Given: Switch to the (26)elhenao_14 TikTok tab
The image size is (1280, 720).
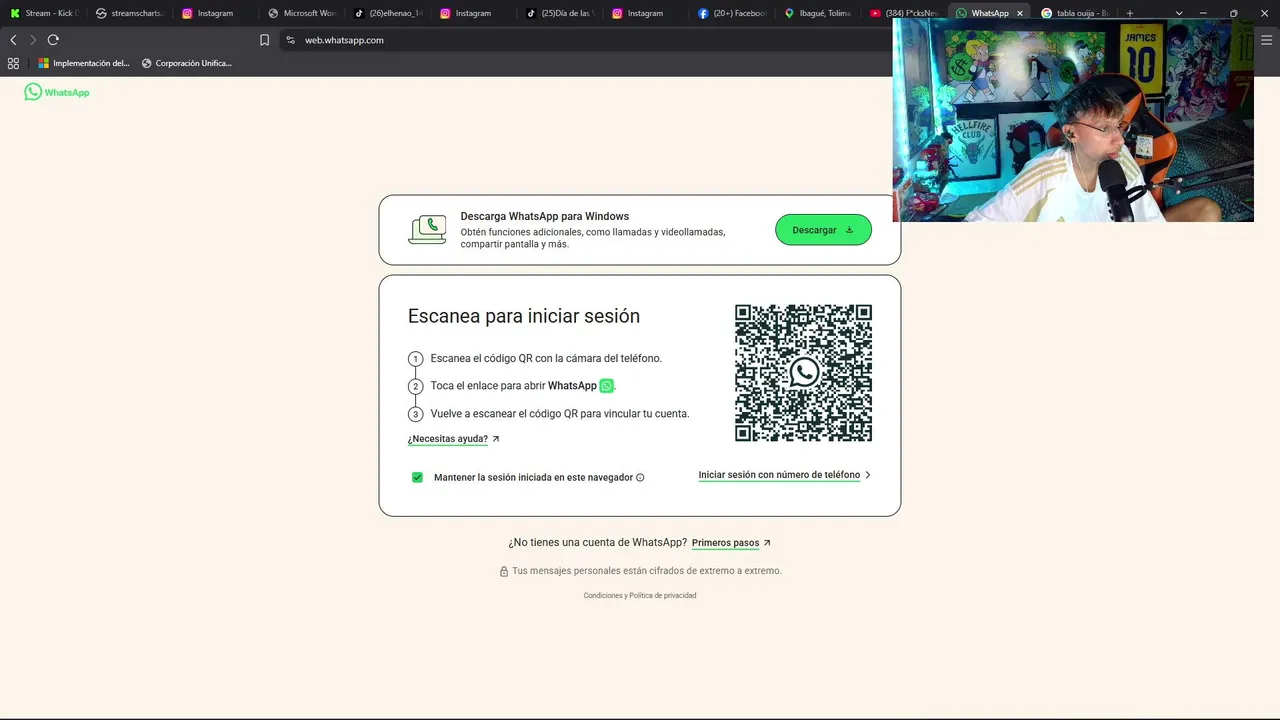Looking at the screenshot, I should point(388,13).
